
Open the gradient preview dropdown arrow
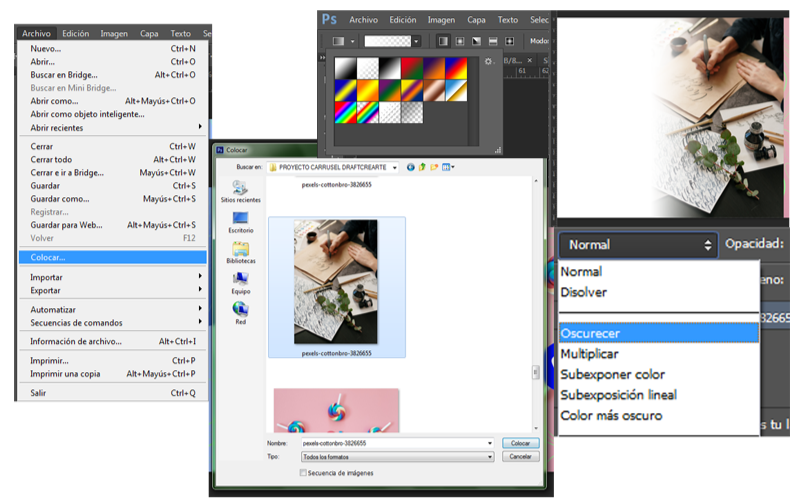pos(416,41)
